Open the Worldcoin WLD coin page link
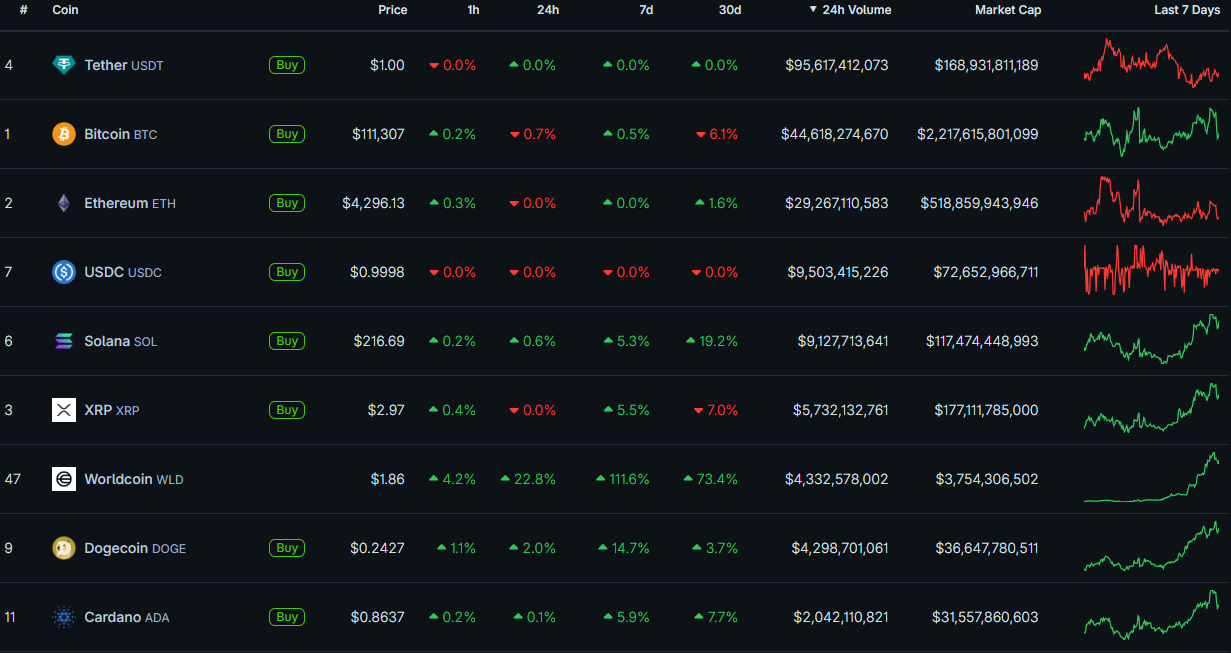Image resolution: width=1231 pixels, height=653 pixels. click(x=134, y=479)
